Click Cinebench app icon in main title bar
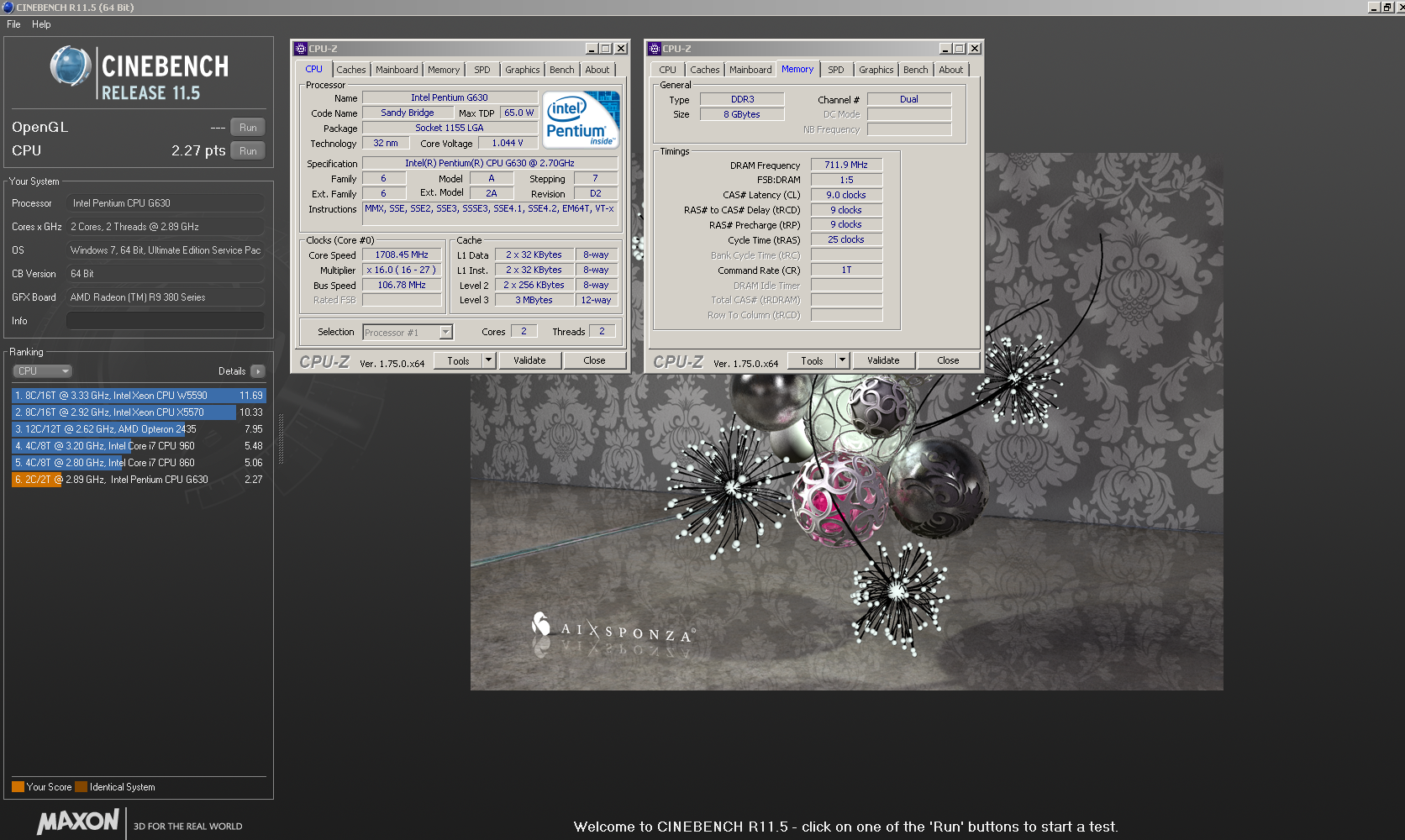The width and height of the screenshot is (1405, 840). pyautogui.click(x=8, y=7)
